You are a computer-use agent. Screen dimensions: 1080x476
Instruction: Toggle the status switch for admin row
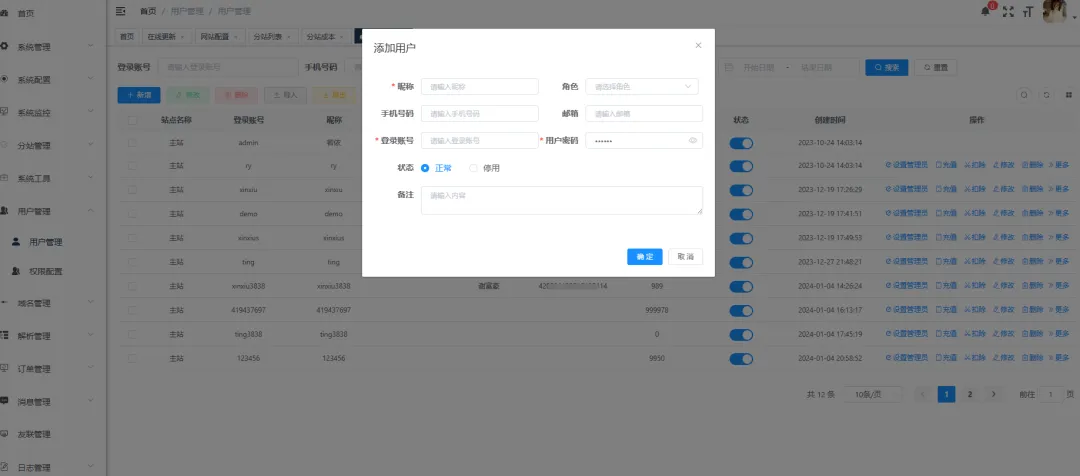click(741, 143)
